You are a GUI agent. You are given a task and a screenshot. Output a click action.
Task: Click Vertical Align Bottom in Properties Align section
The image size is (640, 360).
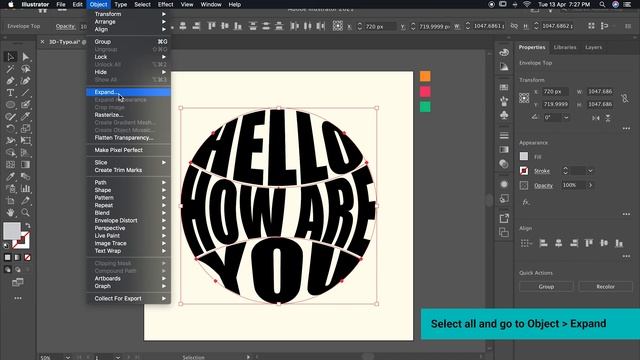[619, 243]
